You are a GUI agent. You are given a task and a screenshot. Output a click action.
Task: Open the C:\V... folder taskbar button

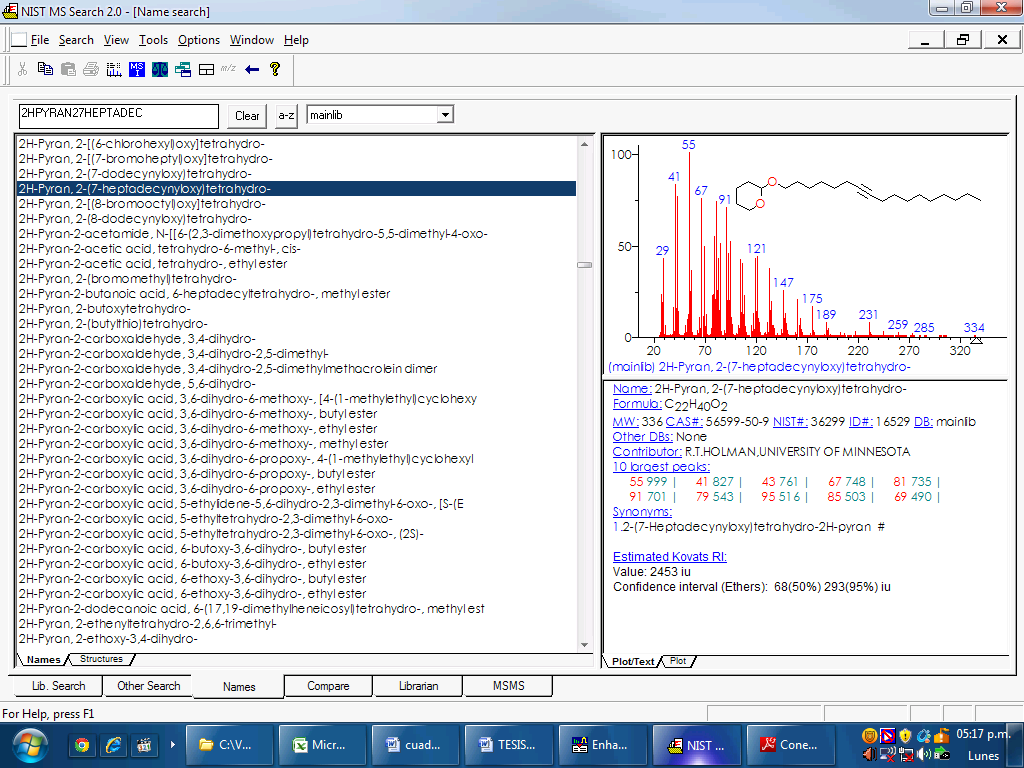228,744
